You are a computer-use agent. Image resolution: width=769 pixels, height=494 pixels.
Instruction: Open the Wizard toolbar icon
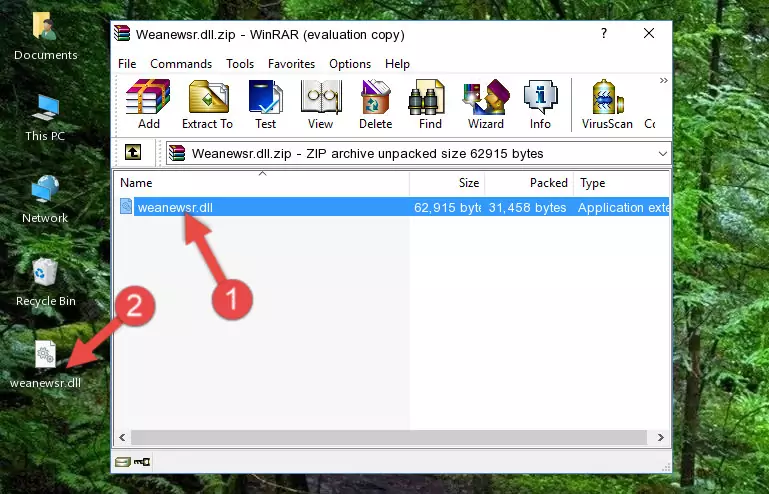[x=486, y=104]
